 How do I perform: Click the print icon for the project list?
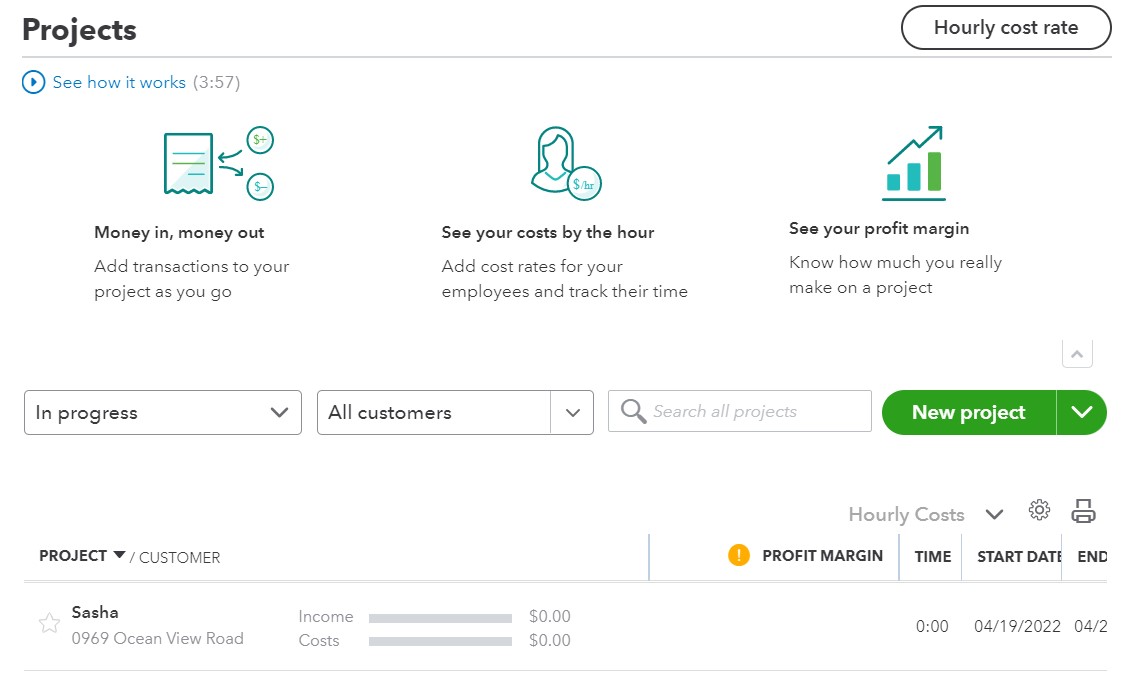click(1083, 511)
